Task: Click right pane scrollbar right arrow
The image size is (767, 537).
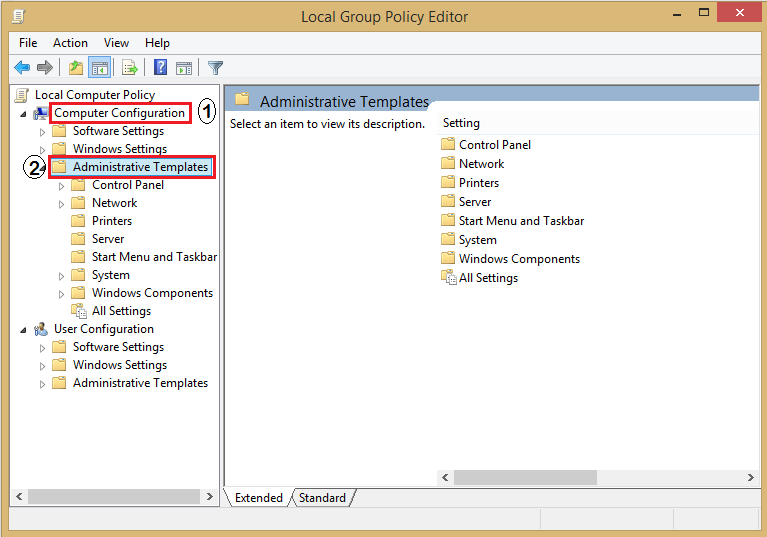Action: (x=750, y=477)
